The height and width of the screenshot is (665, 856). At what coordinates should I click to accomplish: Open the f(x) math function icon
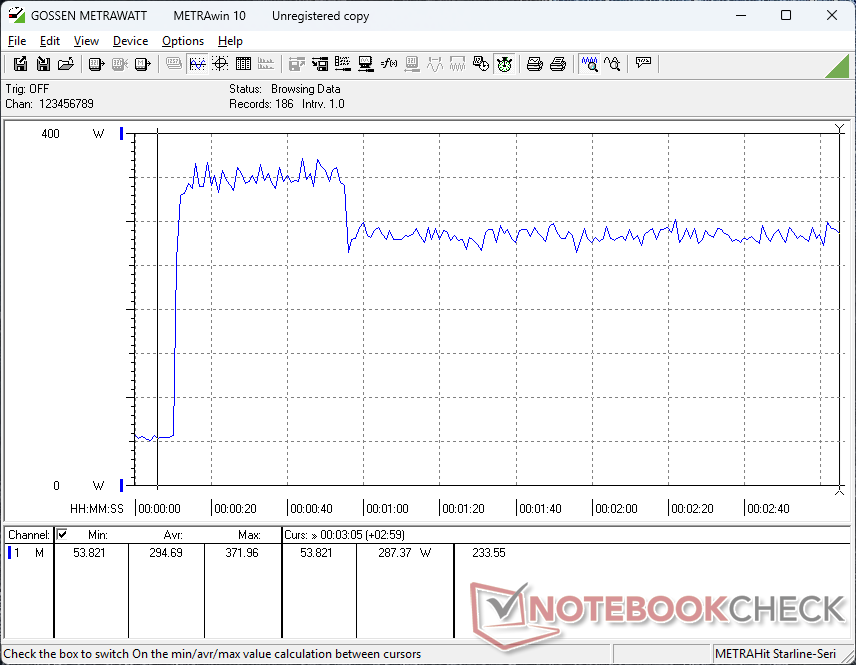pos(389,64)
